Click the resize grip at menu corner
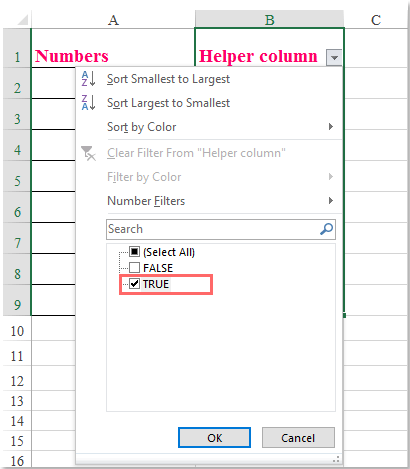Screen dimensions: 410x469 (336, 459)
